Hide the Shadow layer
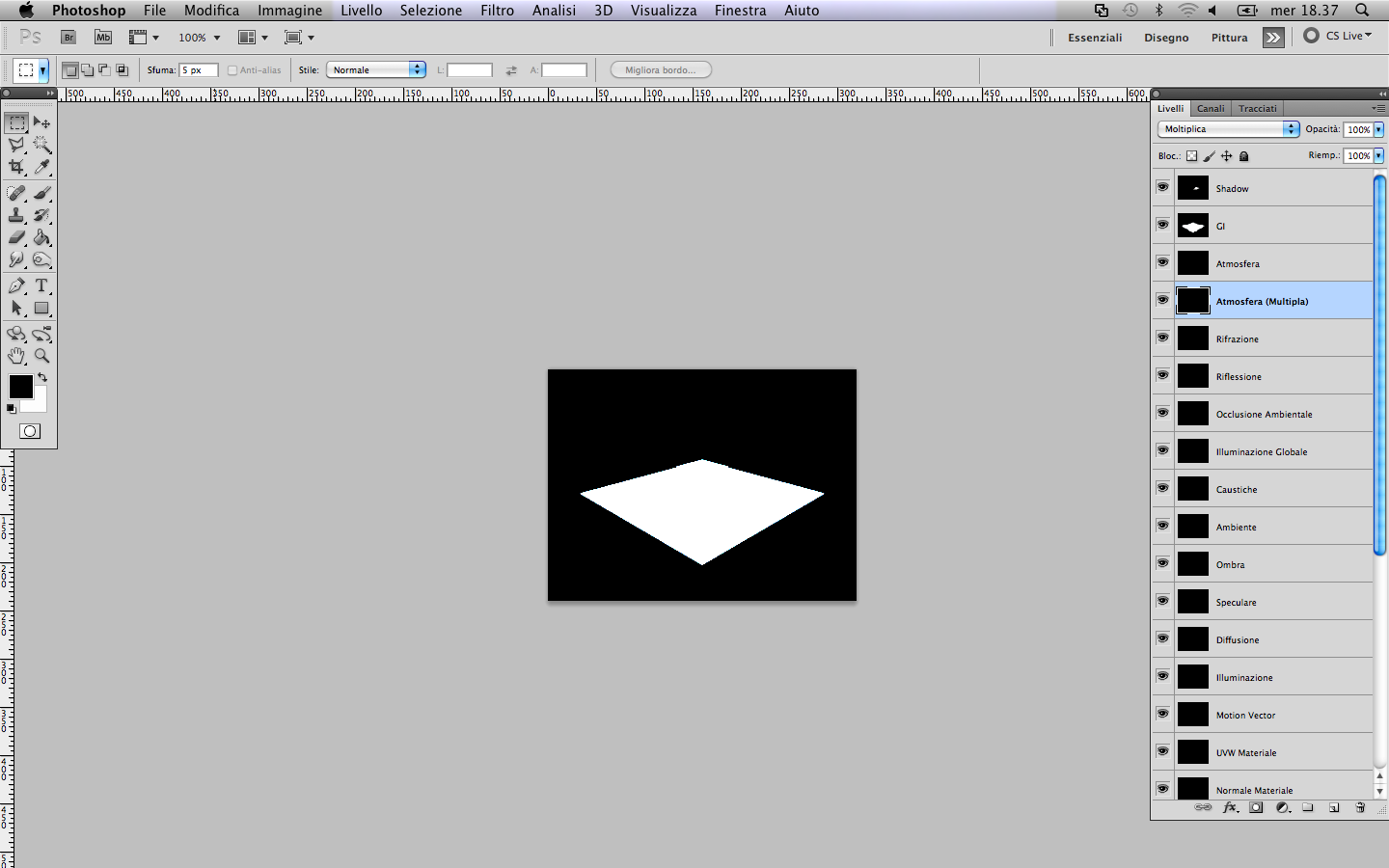This screenshot has height=868, width=1389. (x=1162, y=187)
